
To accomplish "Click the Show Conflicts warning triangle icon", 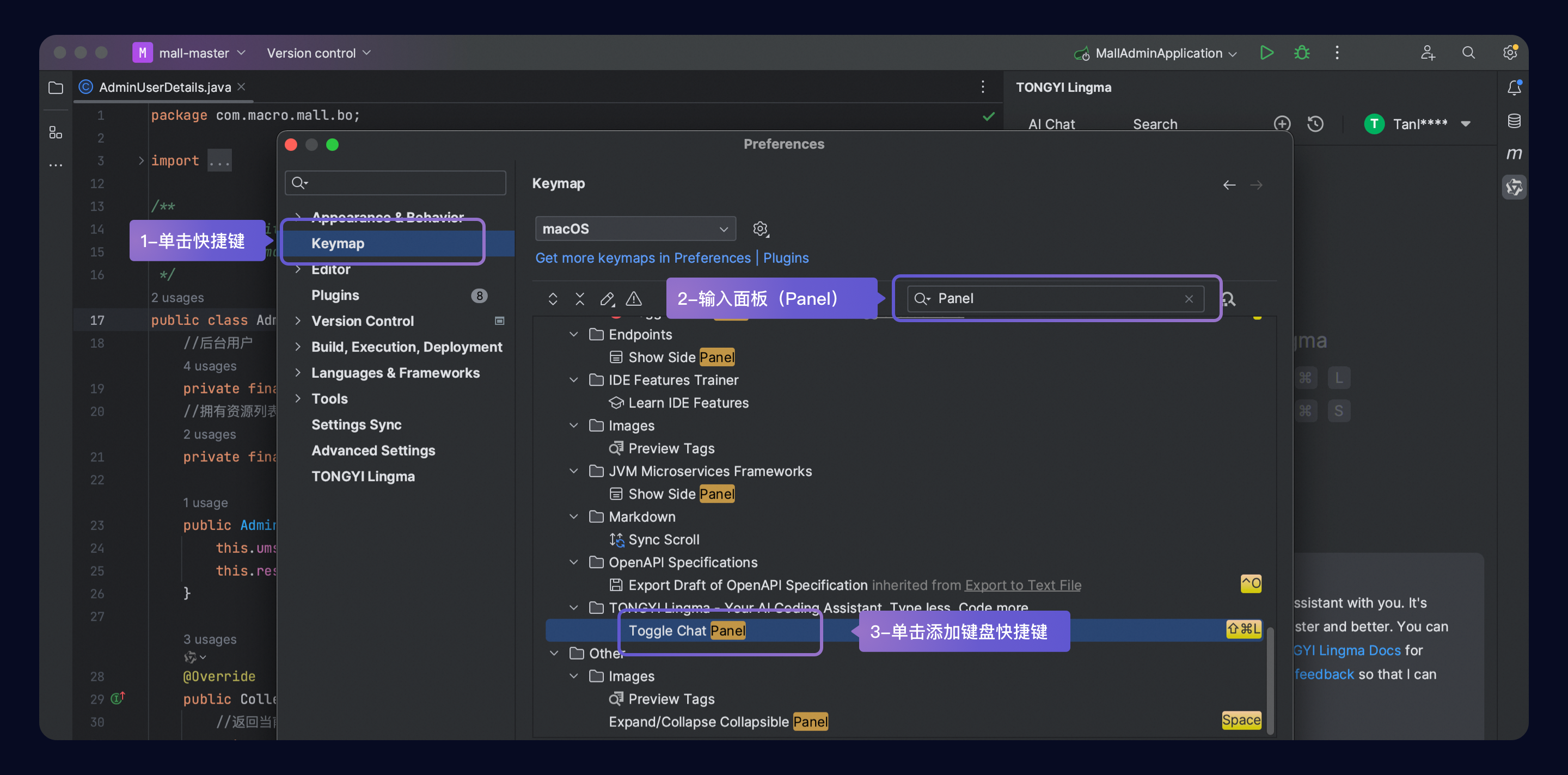I will click(634, 299).
